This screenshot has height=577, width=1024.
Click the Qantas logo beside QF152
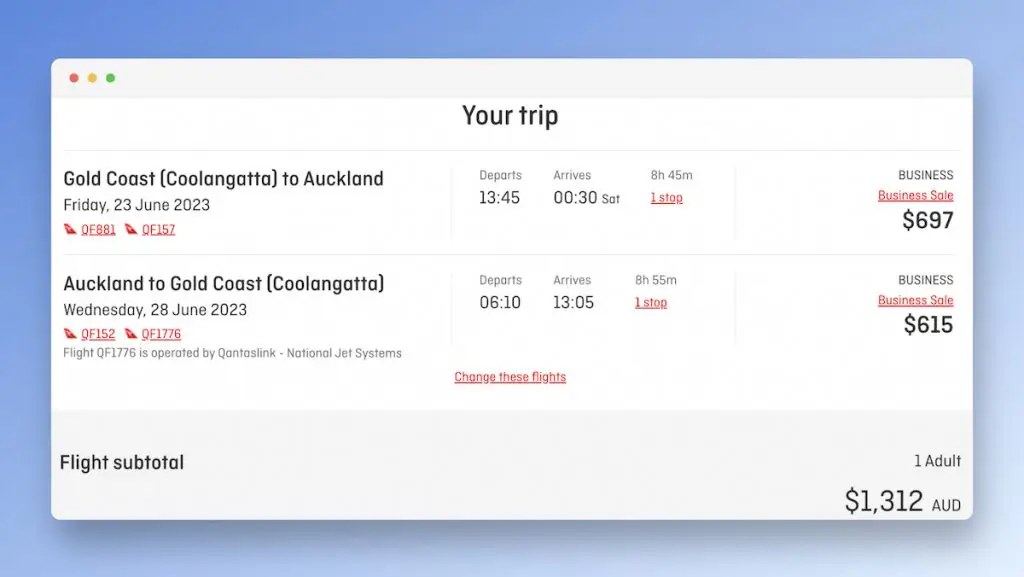click(70, 334)
